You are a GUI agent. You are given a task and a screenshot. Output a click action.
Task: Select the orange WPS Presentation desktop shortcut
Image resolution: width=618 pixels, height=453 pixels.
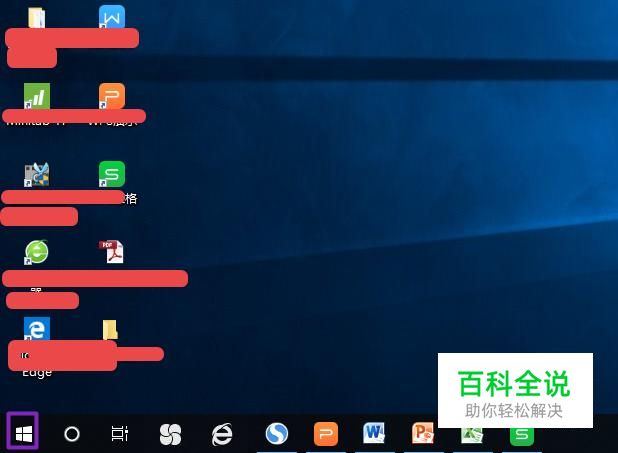(112, 96)
